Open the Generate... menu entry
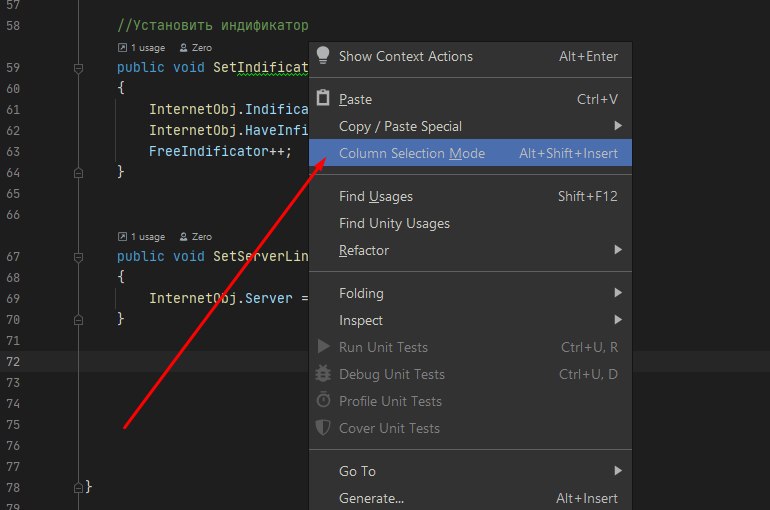Image resolution: width=770 pixels, height=510 pixels. 470,498
